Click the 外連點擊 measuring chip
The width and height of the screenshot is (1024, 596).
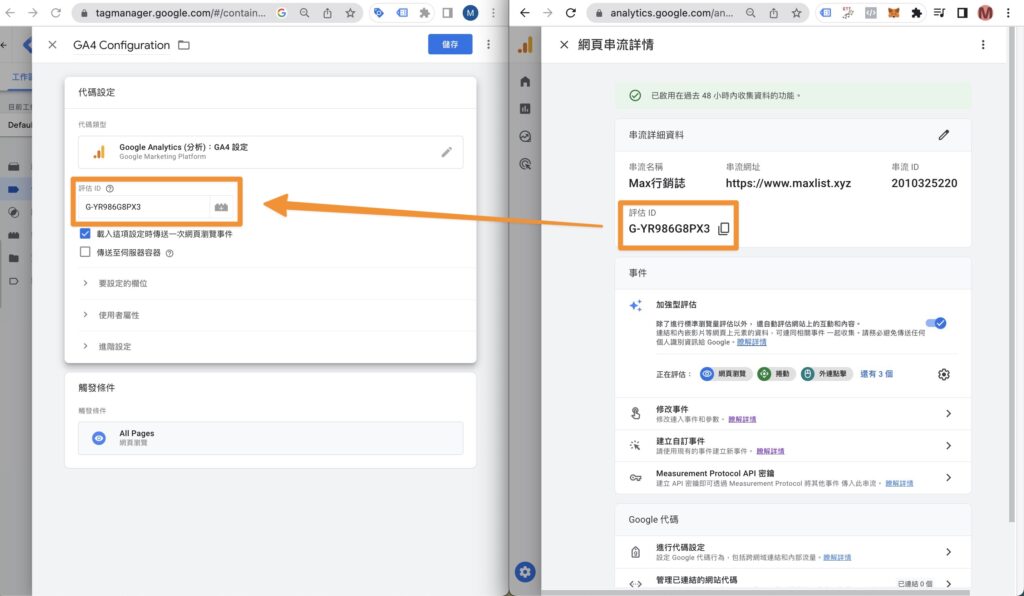point(827,374)
